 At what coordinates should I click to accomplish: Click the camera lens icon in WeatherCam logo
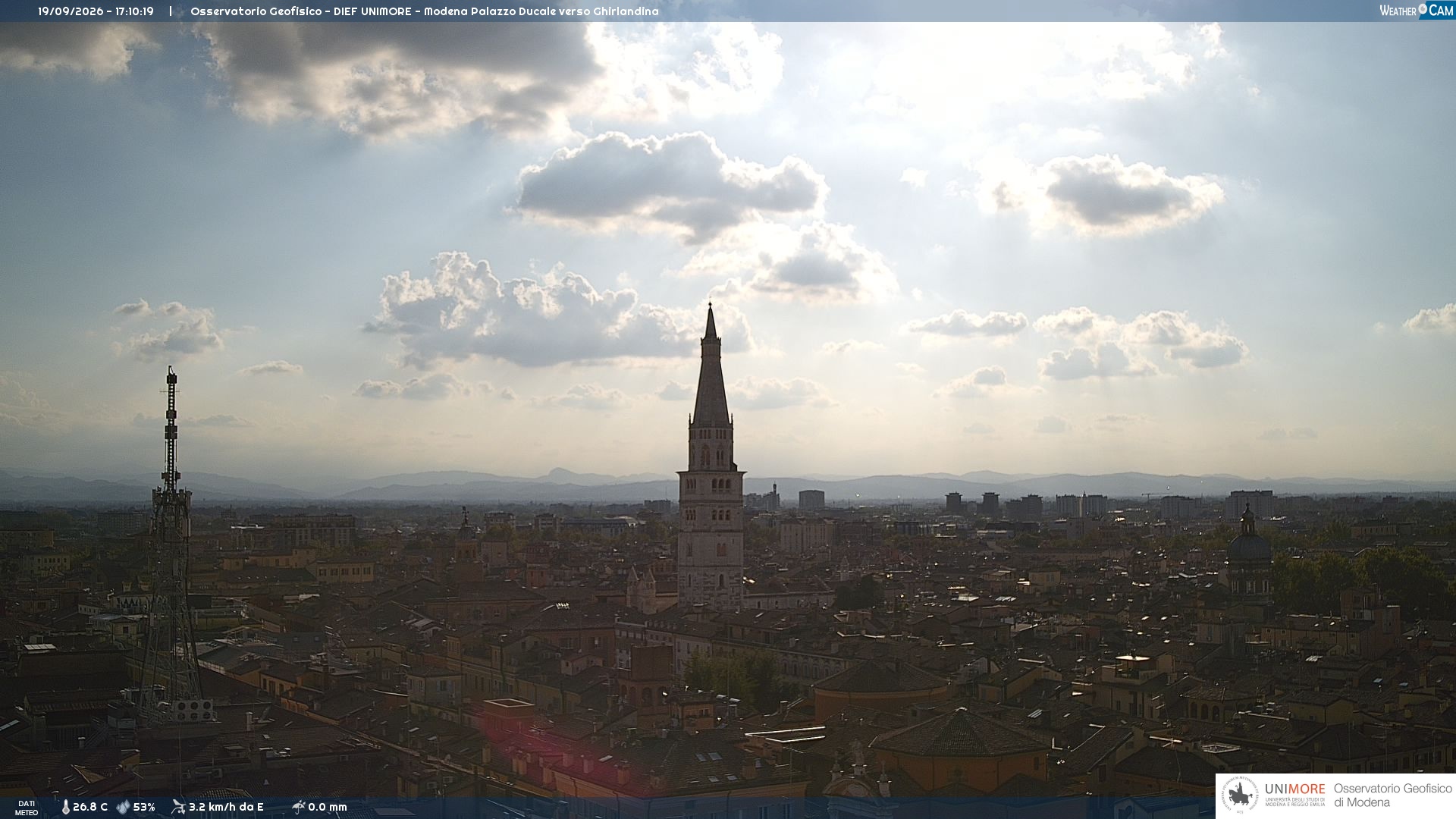coord(1423,9)
